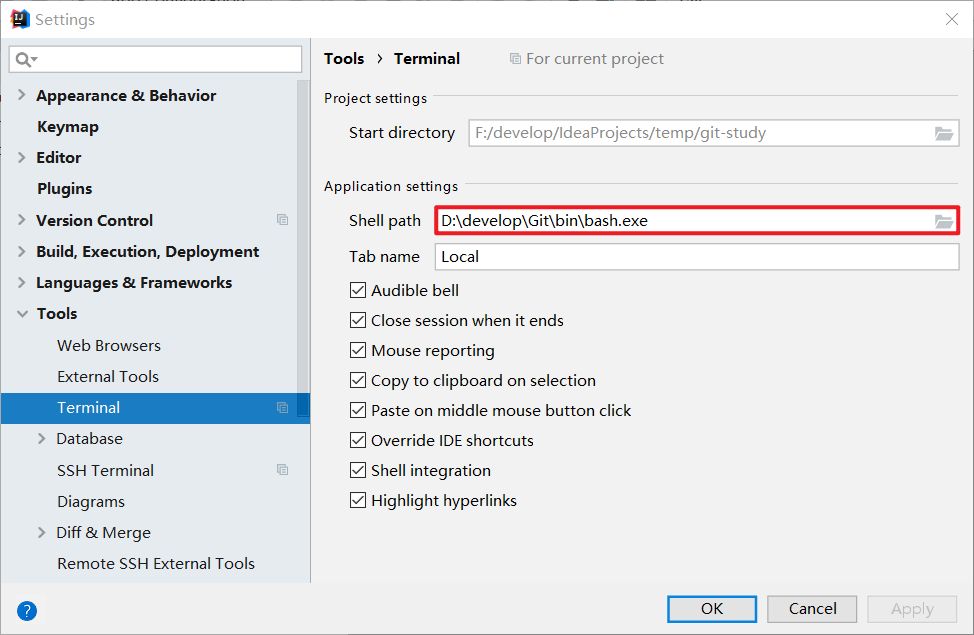This screenshot has width=974, height=635.
Task: Click the project-level icon beside SSH Terminal
Action: (282, 470)
